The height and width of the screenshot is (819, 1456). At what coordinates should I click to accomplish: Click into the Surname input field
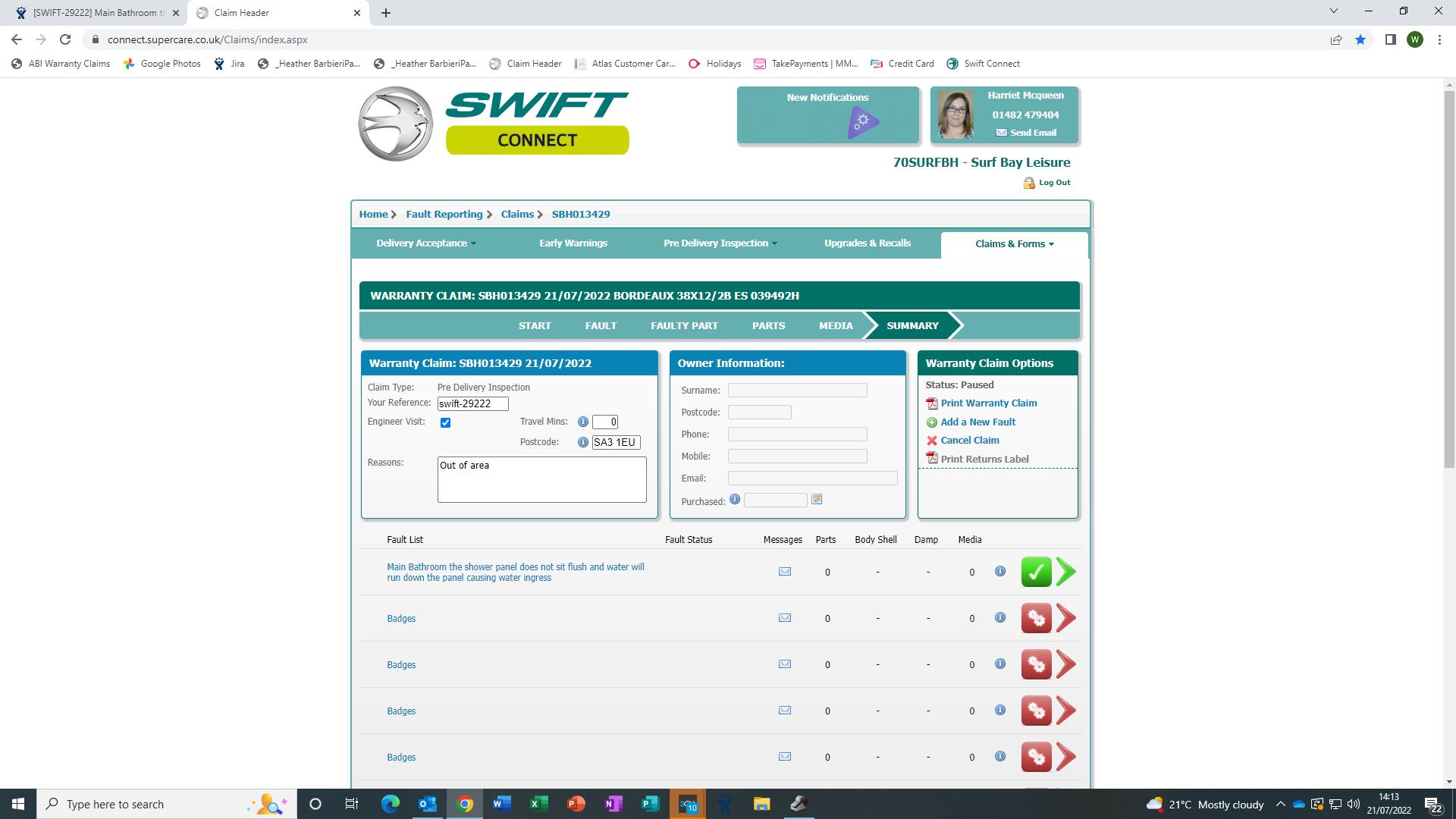point(797,391)
